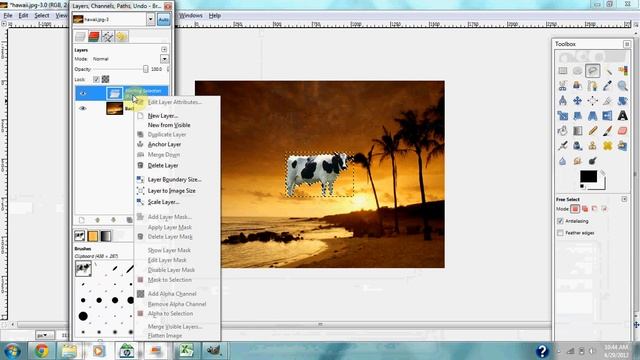Select the Bucket Fill tool
Screen dimensions: 640x360
[x=563, y=131]
